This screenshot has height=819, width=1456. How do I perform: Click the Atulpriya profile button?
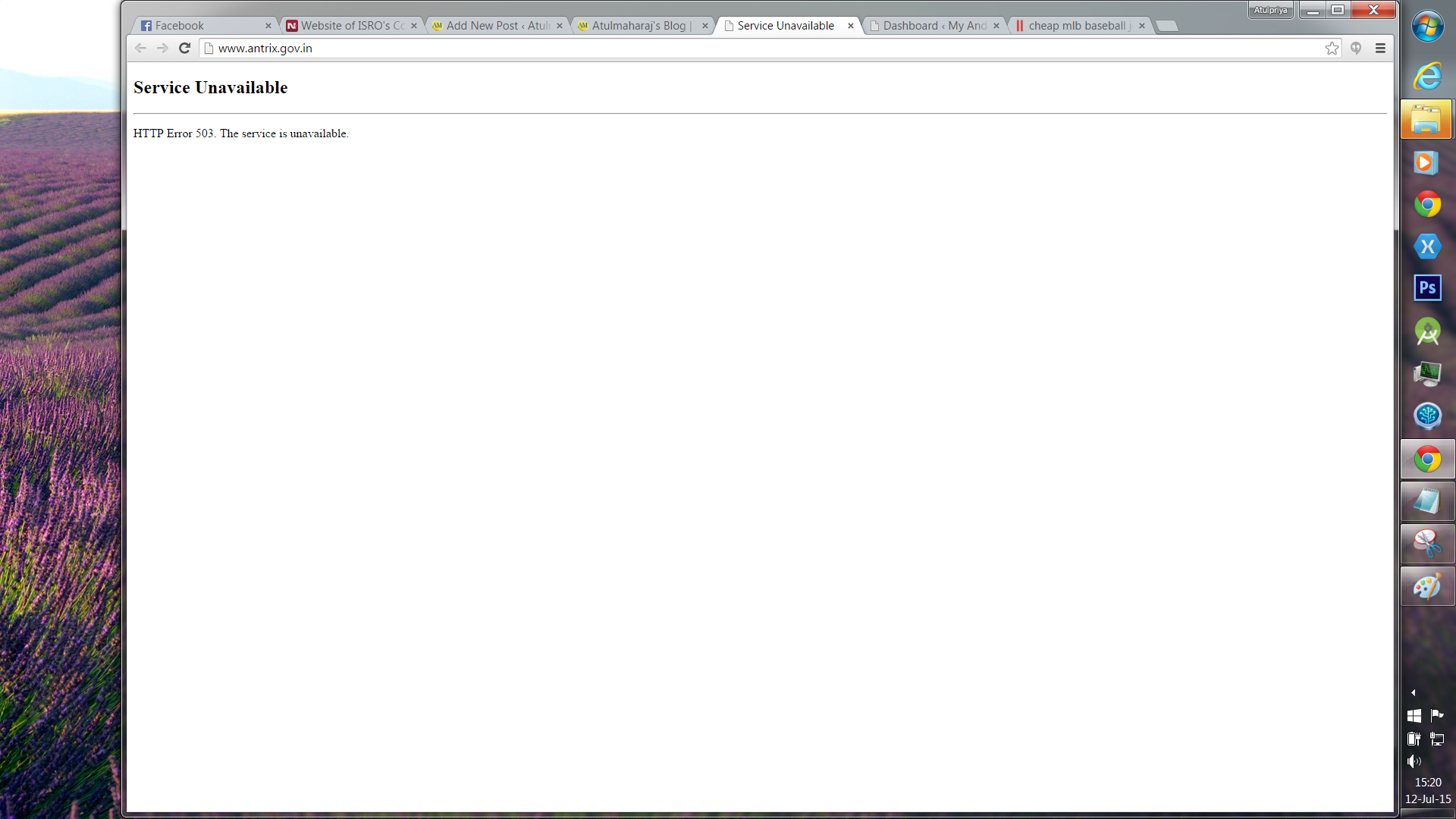(x=1270, y=10)
